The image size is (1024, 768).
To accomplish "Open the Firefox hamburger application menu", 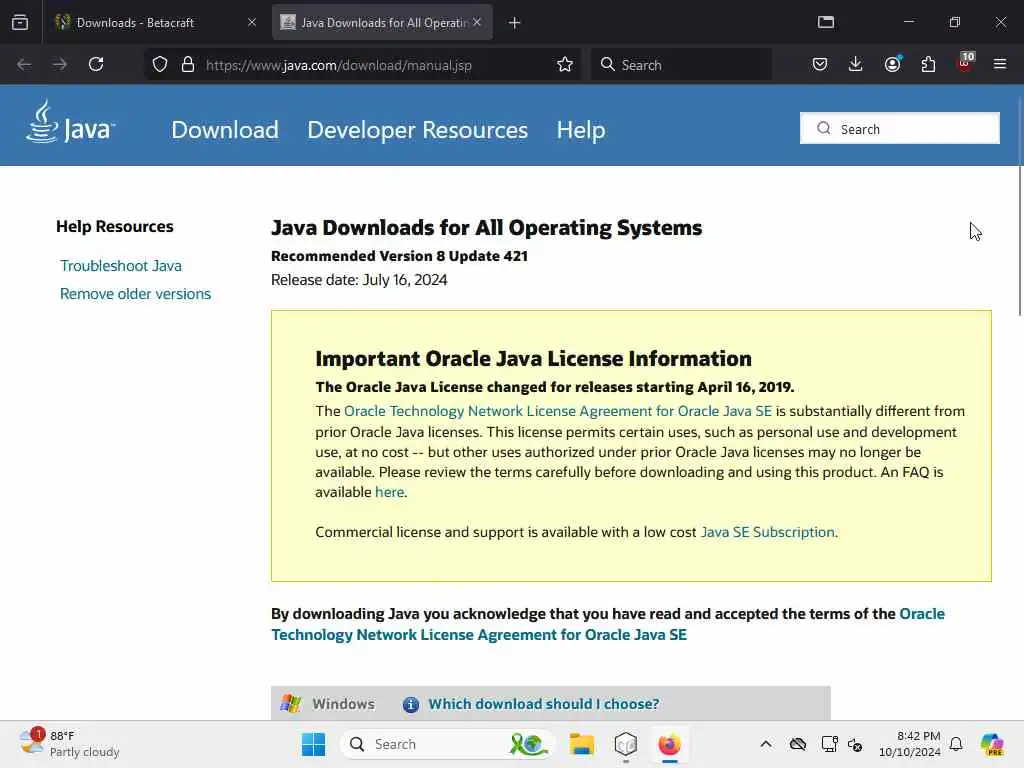I will [x=1000, y=64].
